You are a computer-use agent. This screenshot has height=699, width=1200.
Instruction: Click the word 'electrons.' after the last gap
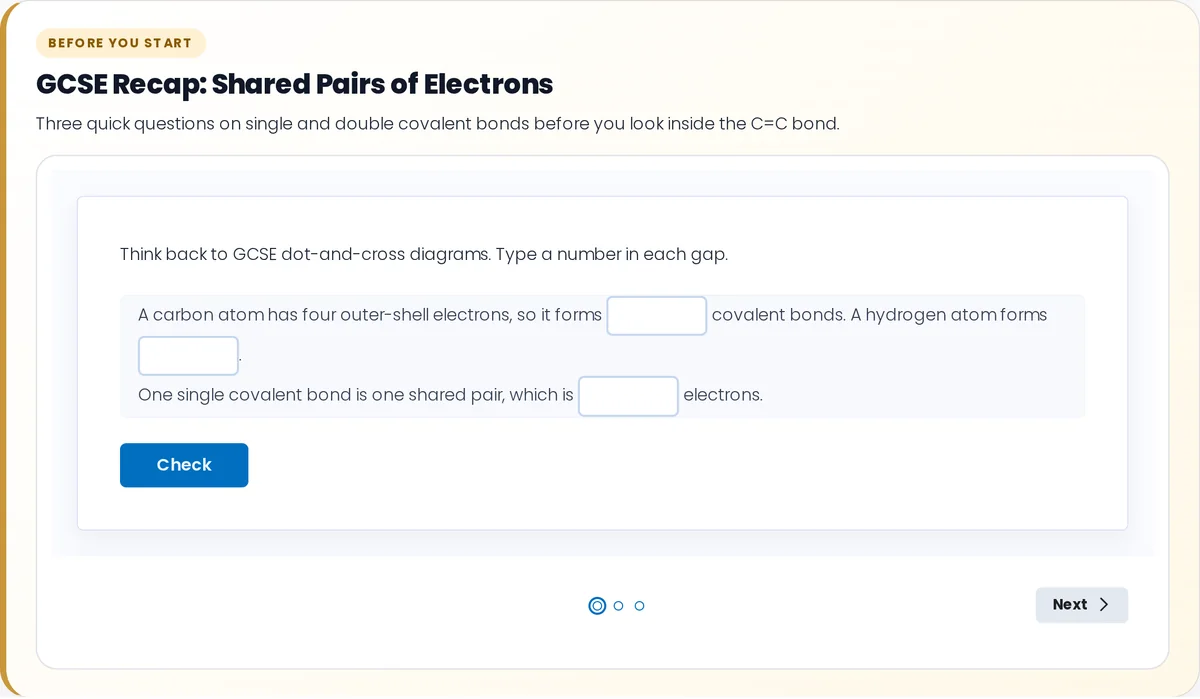tap(723, 395)
